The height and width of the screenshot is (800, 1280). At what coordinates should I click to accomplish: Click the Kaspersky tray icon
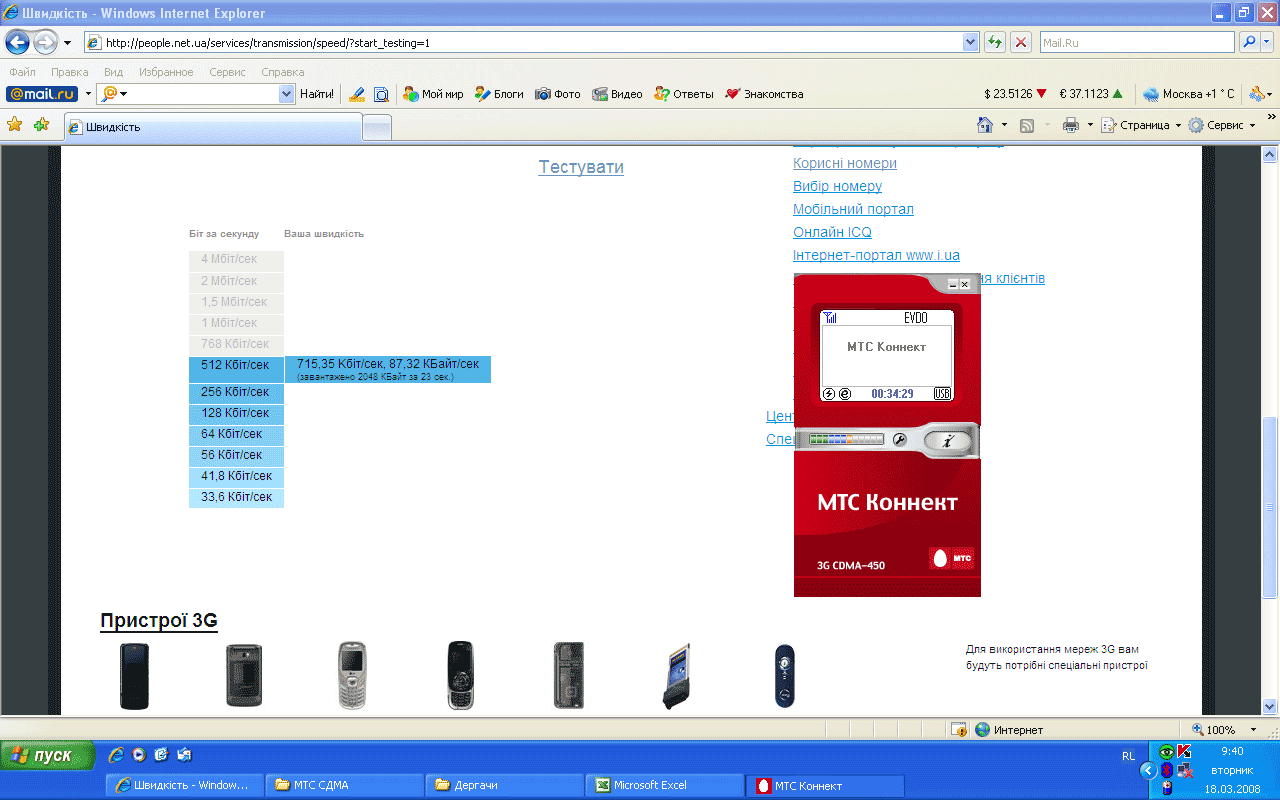click(x=1184, y=752)
